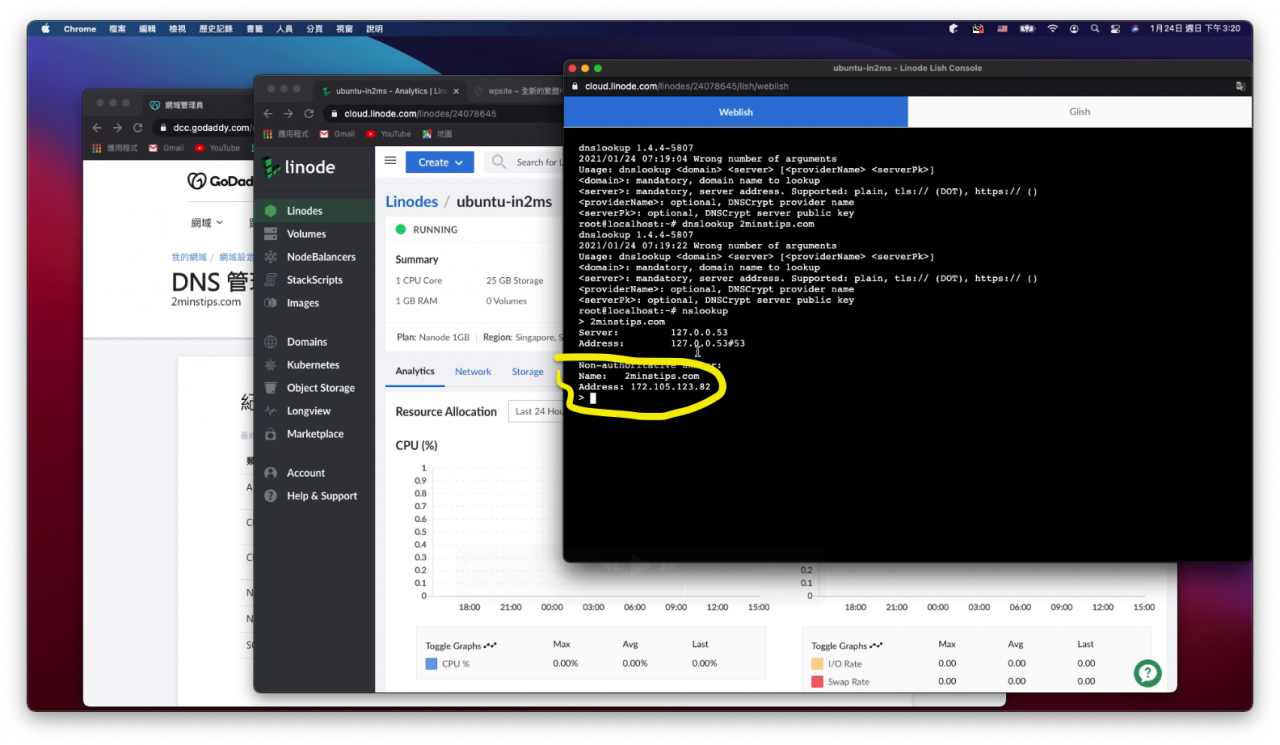
Task: Open Marketplace in the Linode sidebar
Action: click(x=314, y=434)
